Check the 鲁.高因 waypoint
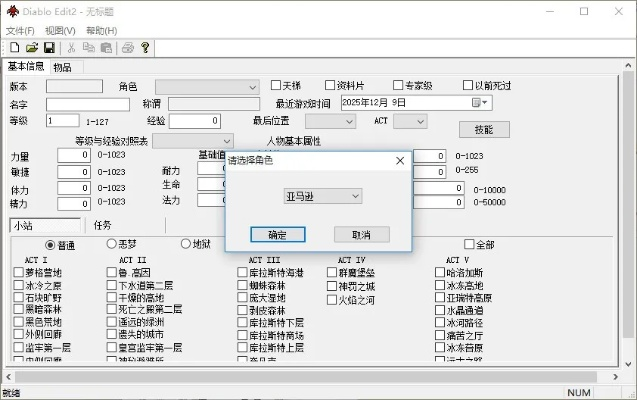This screenshot has width=637, height=400. coord(112,272)
